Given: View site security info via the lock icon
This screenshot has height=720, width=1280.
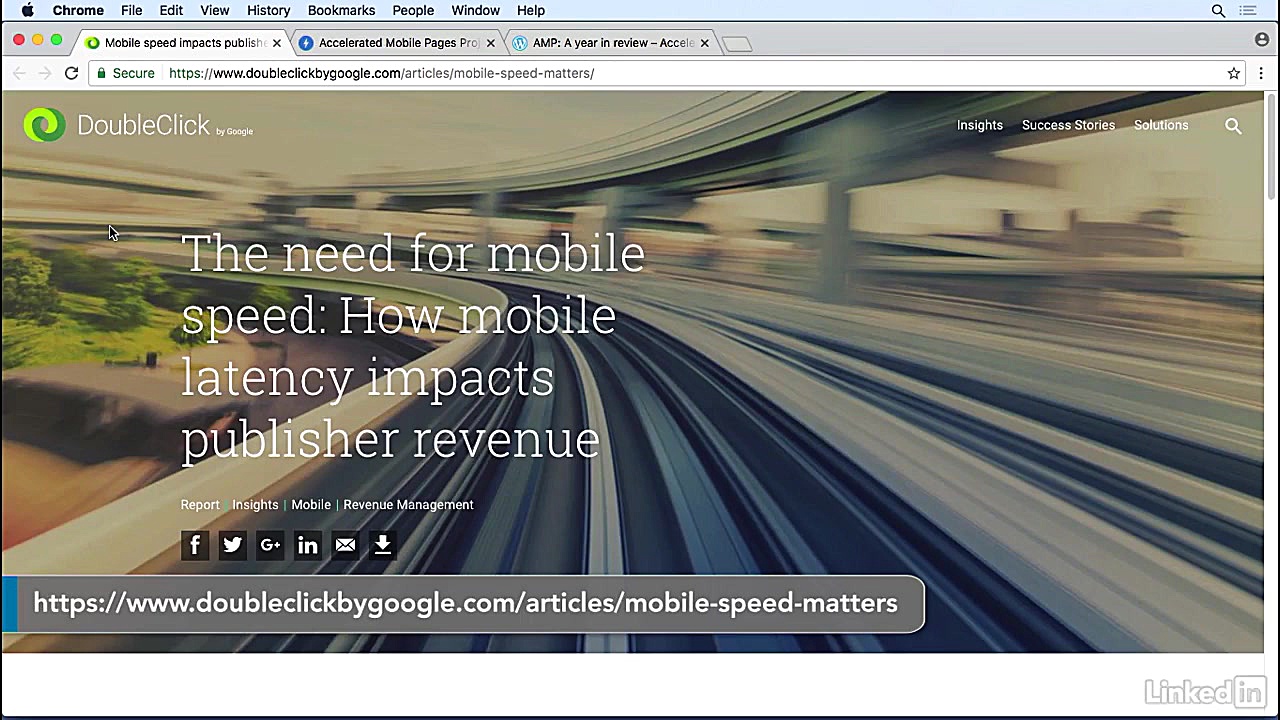Looking at the screenshot, I should [x=101, y=73].
